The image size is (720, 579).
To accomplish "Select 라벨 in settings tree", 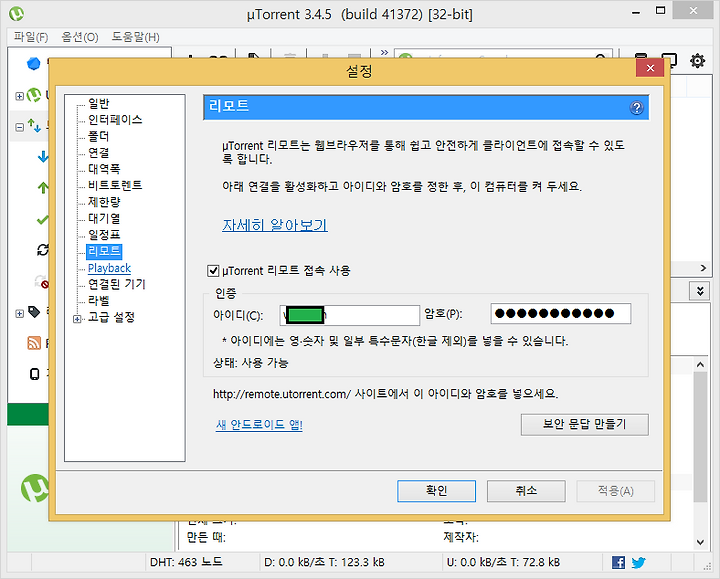I will (x=98, y=301).
